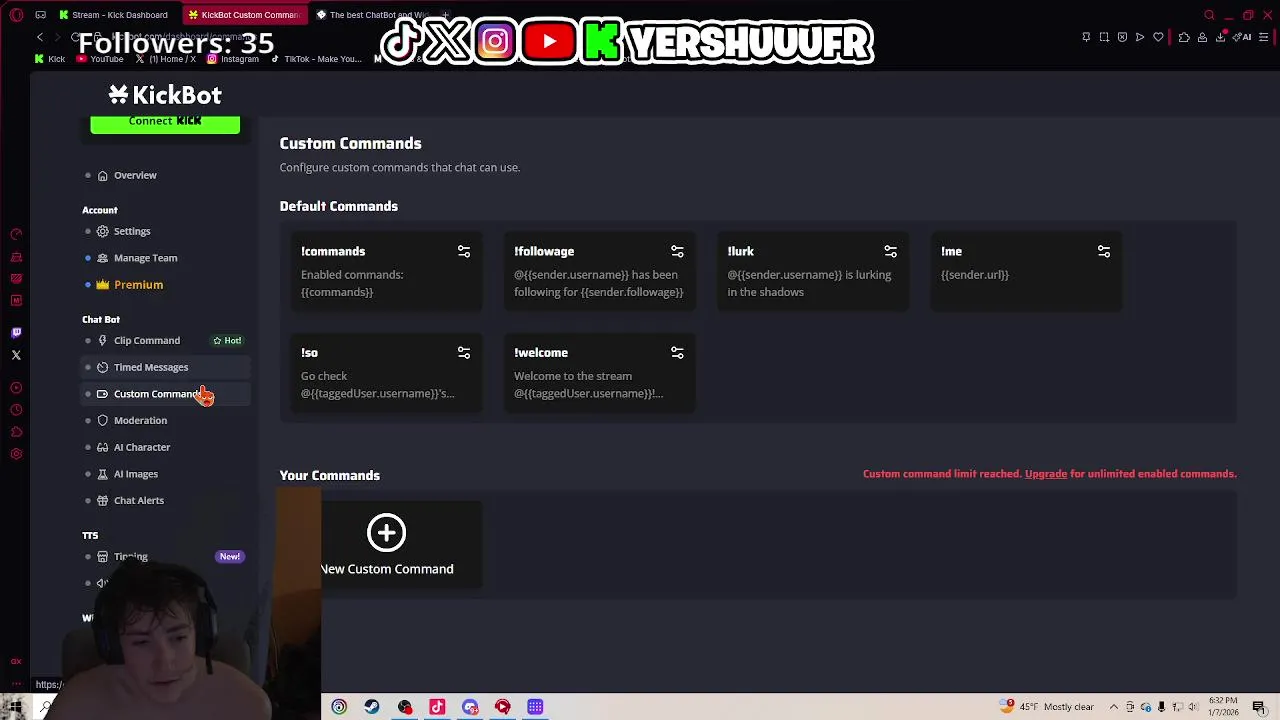Click the snapshot capture toolbar icon

[x=1104, y=37]
